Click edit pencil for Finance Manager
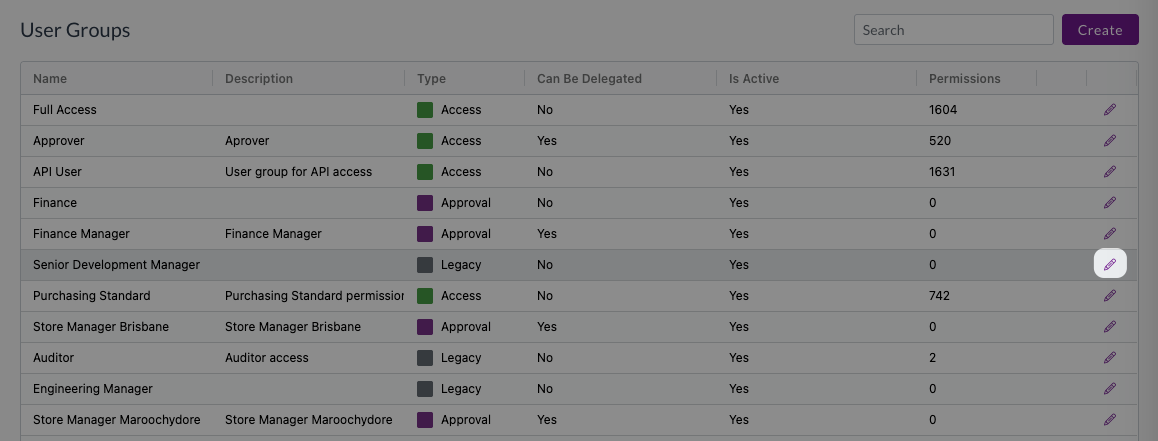The height and width of the screenshot is (441, 1158). tap(1109, 233)
